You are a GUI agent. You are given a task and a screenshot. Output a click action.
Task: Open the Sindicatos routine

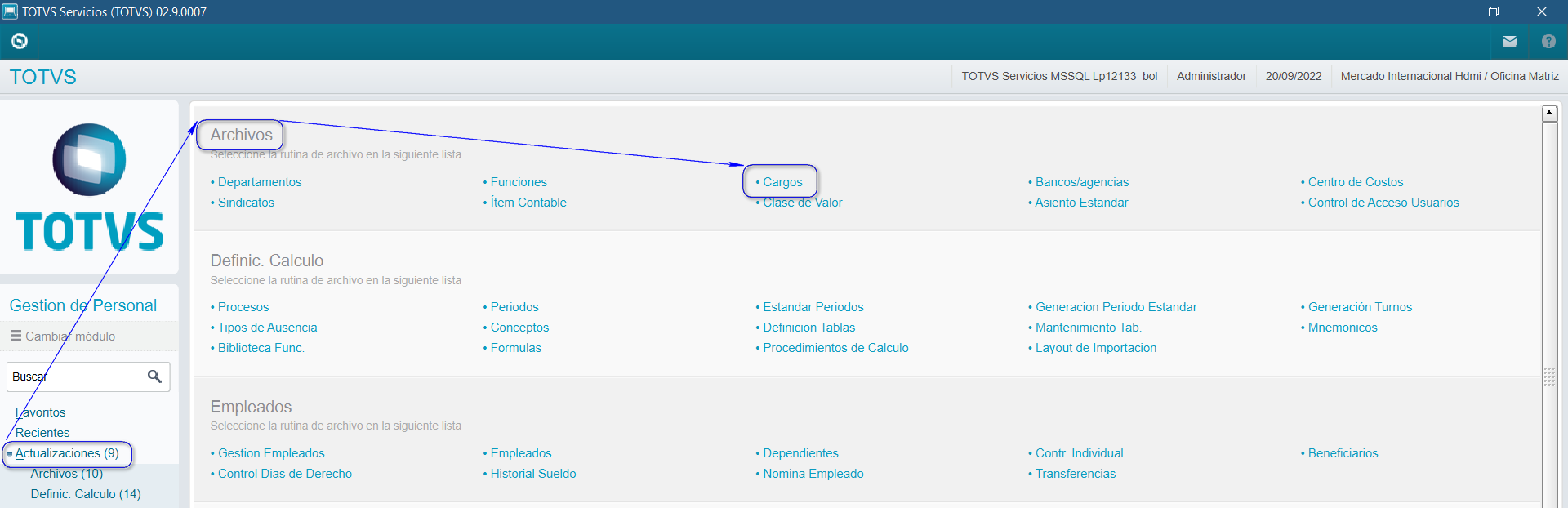246,203
